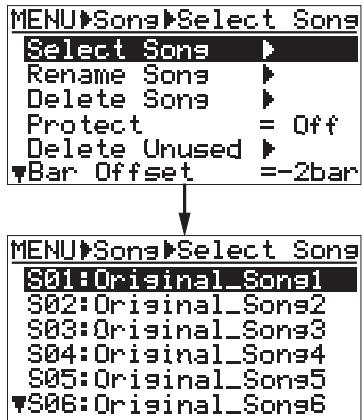Select S05:Original_Song5 from the list
This screenshot has height=420, width=362.
click(x=176, y=379)
